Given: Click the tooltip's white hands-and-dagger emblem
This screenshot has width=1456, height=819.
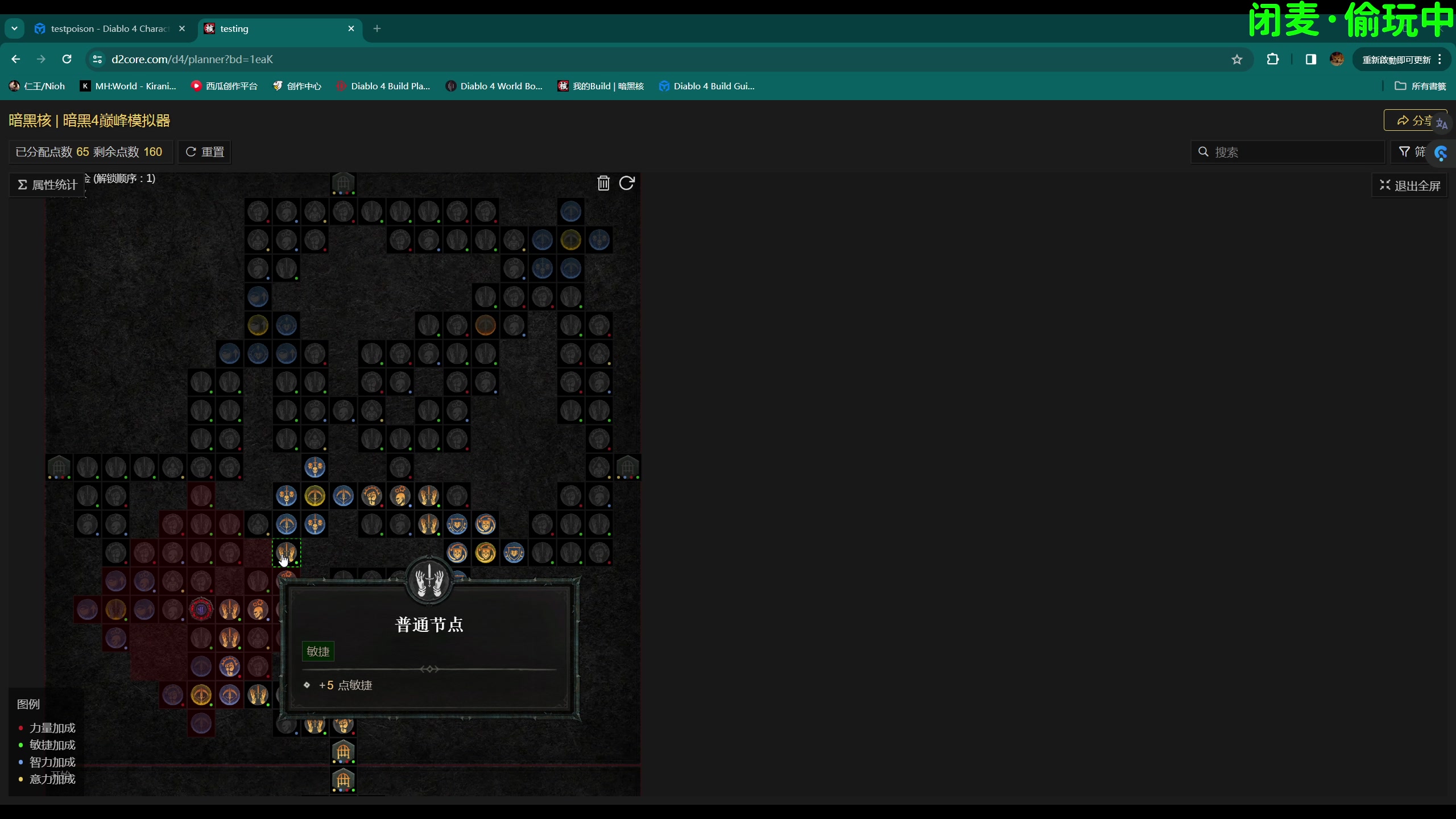Looking at the screenshot, I should pos(429,581).
